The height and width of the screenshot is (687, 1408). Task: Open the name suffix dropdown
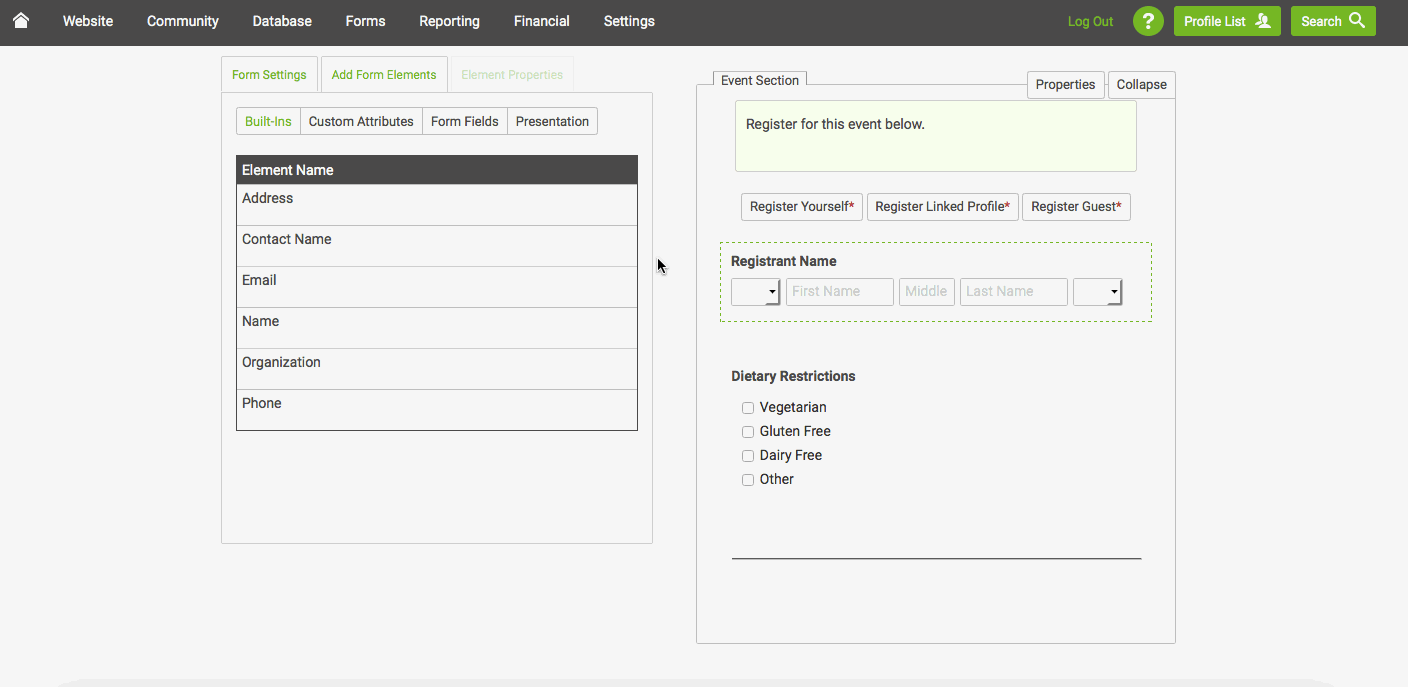1097,292
